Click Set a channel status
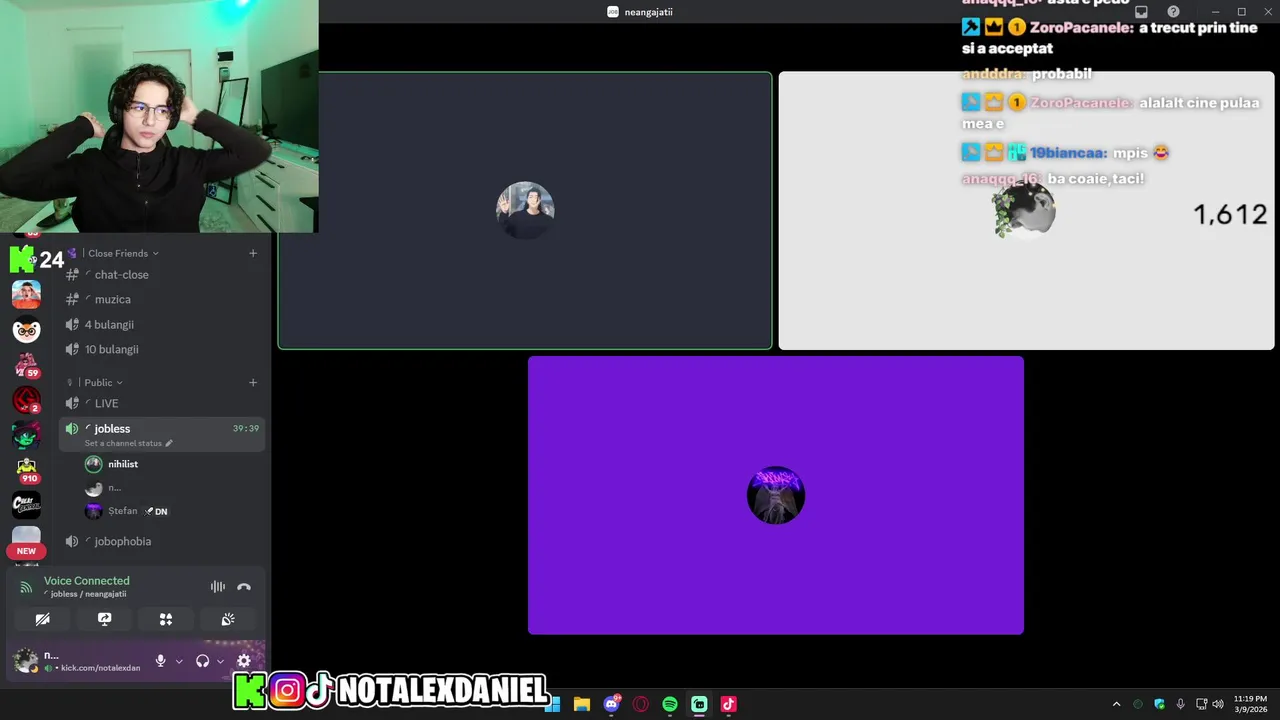 click(x=128, y=443)
